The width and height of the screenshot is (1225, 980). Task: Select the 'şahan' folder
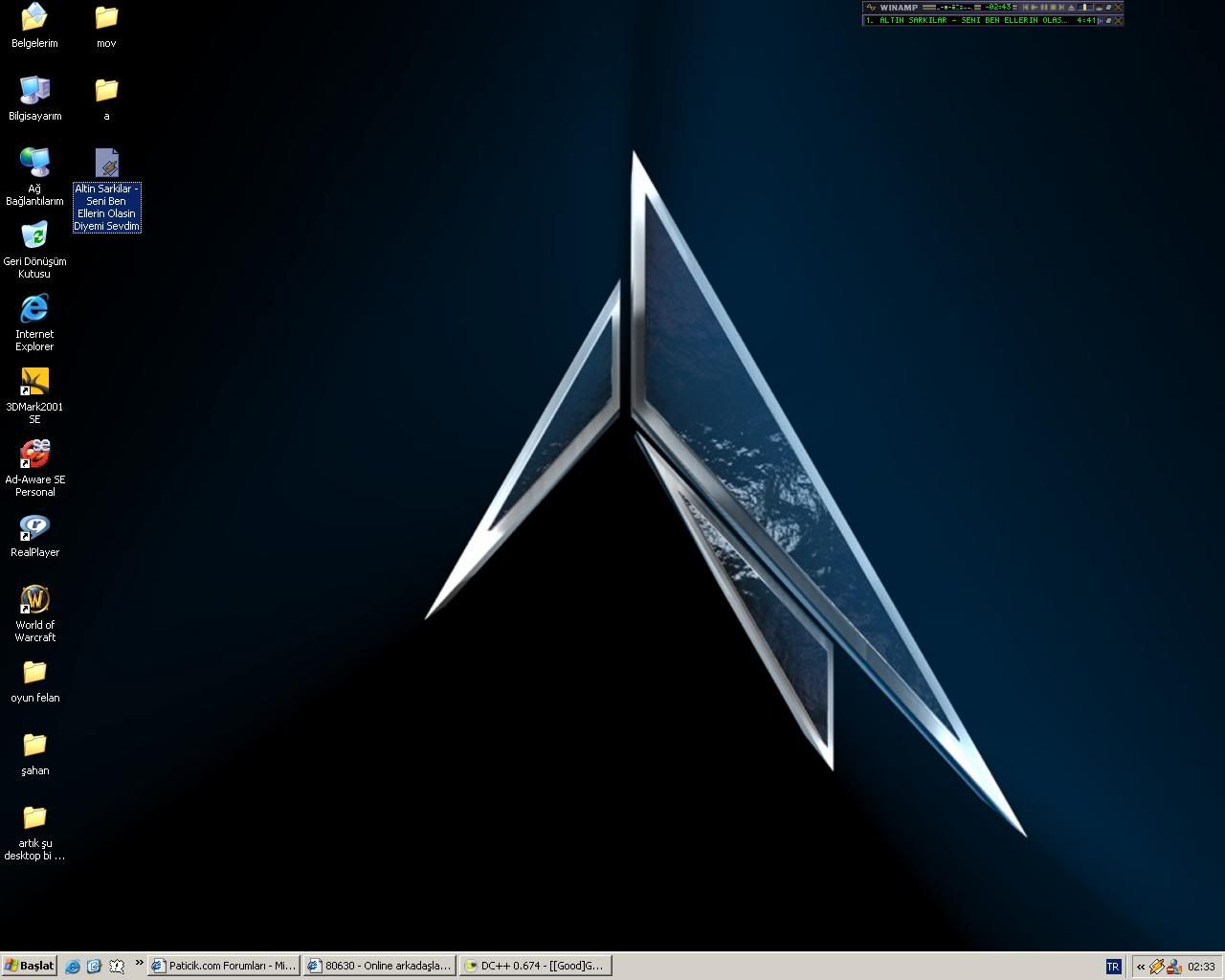pos(34,754)
